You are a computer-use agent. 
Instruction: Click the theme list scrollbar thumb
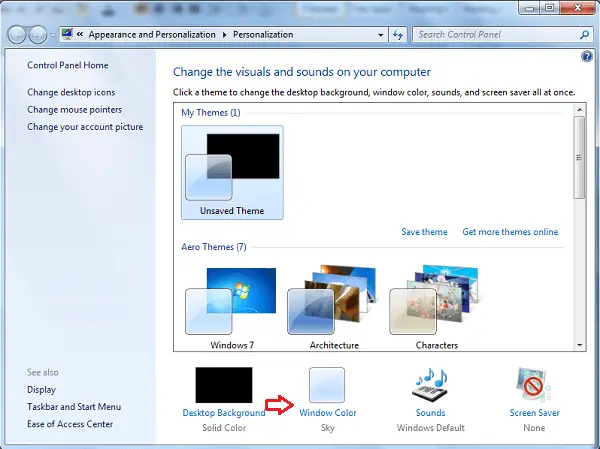click(x=580, y=158)
